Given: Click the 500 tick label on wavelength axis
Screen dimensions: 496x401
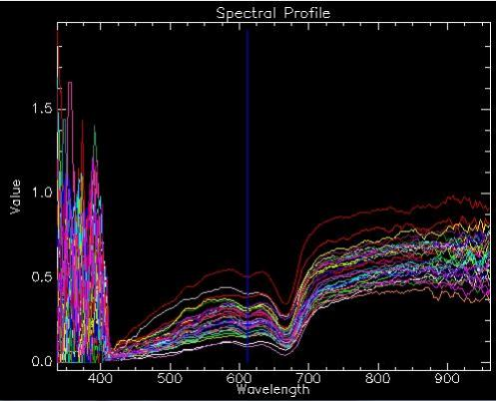Looking at the screenshot, I should (x=170, y=379).
